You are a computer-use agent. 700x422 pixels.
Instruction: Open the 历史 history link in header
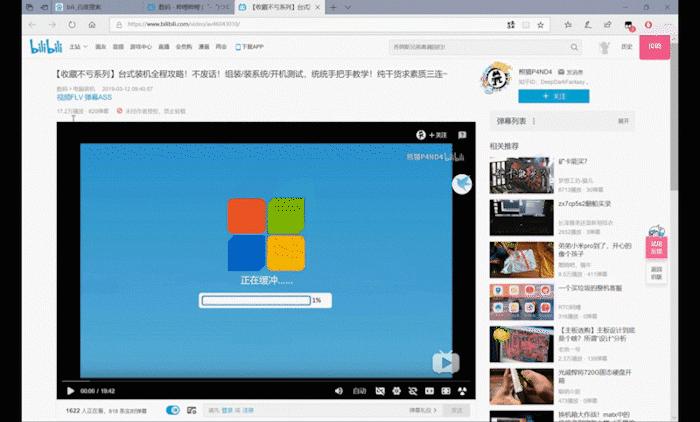(x=627, y=46)
